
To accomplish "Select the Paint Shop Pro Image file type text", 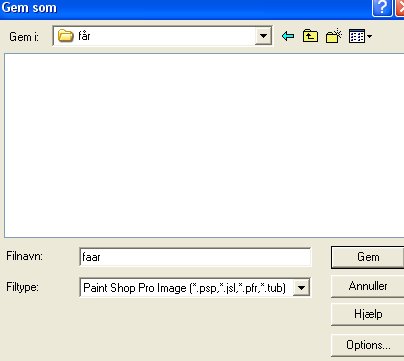I will (x=184, y=288).
